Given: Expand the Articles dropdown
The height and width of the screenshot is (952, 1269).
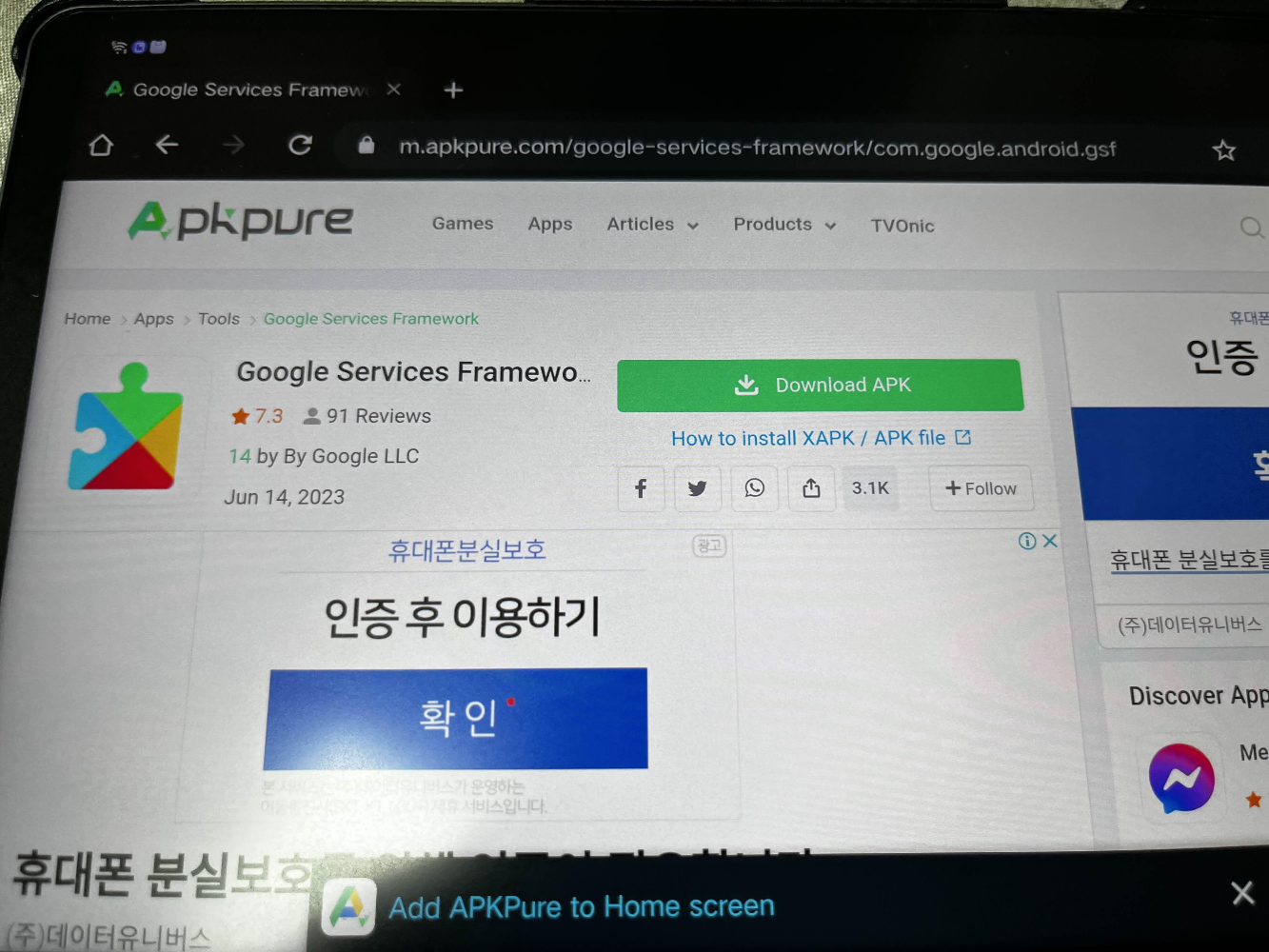Looking at the screenshot, I should [x=653, y=225].
